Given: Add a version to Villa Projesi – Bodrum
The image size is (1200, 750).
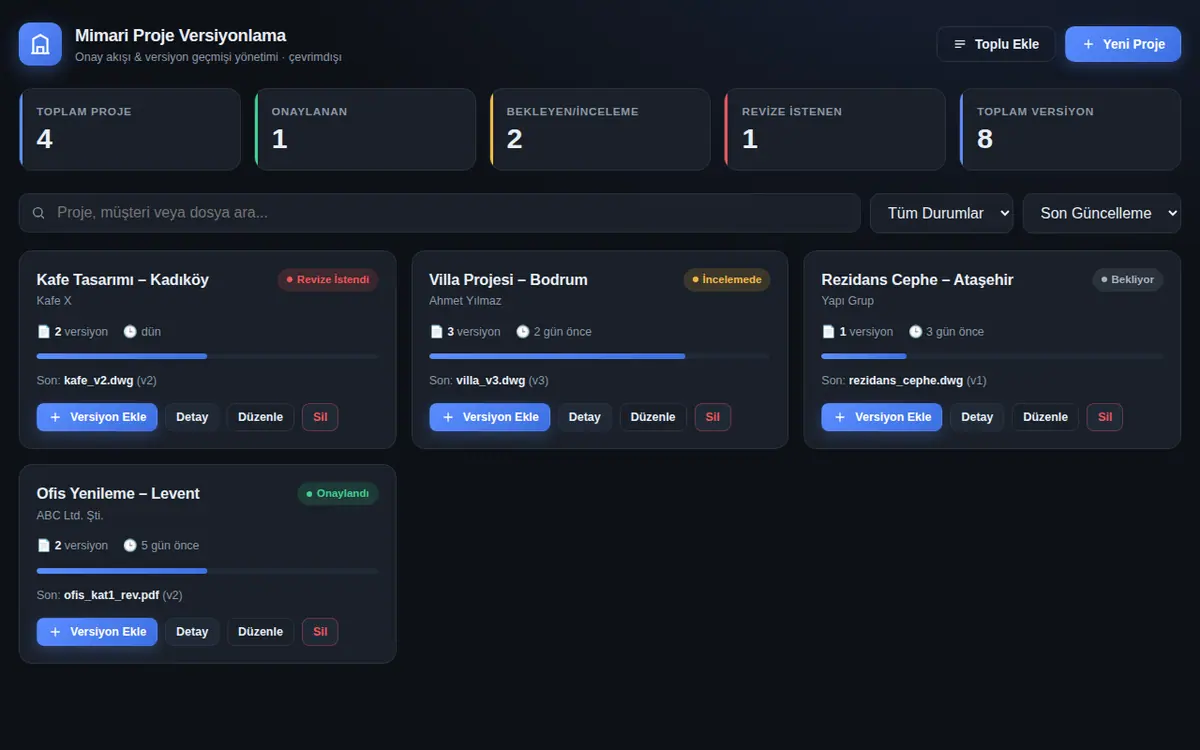Looking at the screenshot, I should (490, 417).
